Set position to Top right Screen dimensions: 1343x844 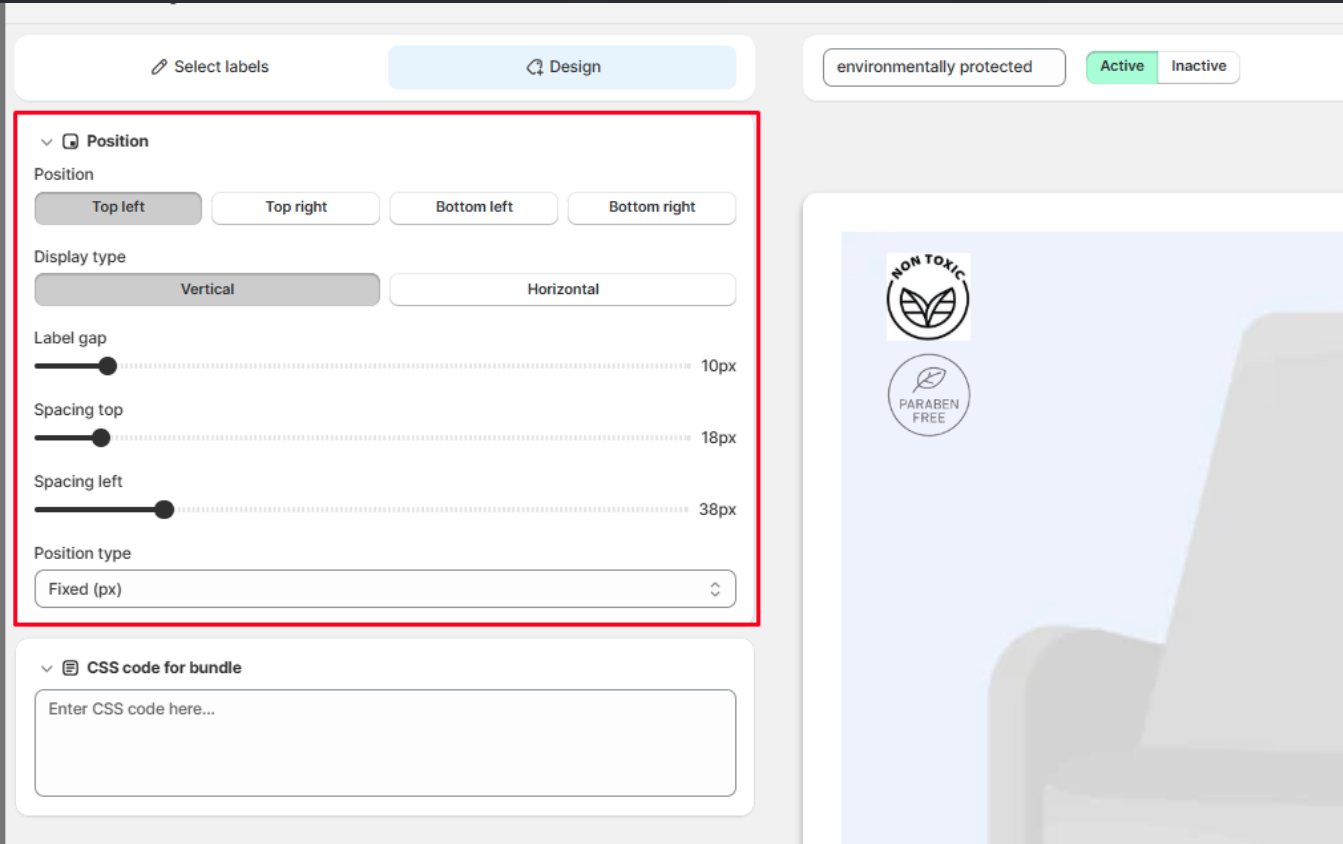tap(296, 208)
